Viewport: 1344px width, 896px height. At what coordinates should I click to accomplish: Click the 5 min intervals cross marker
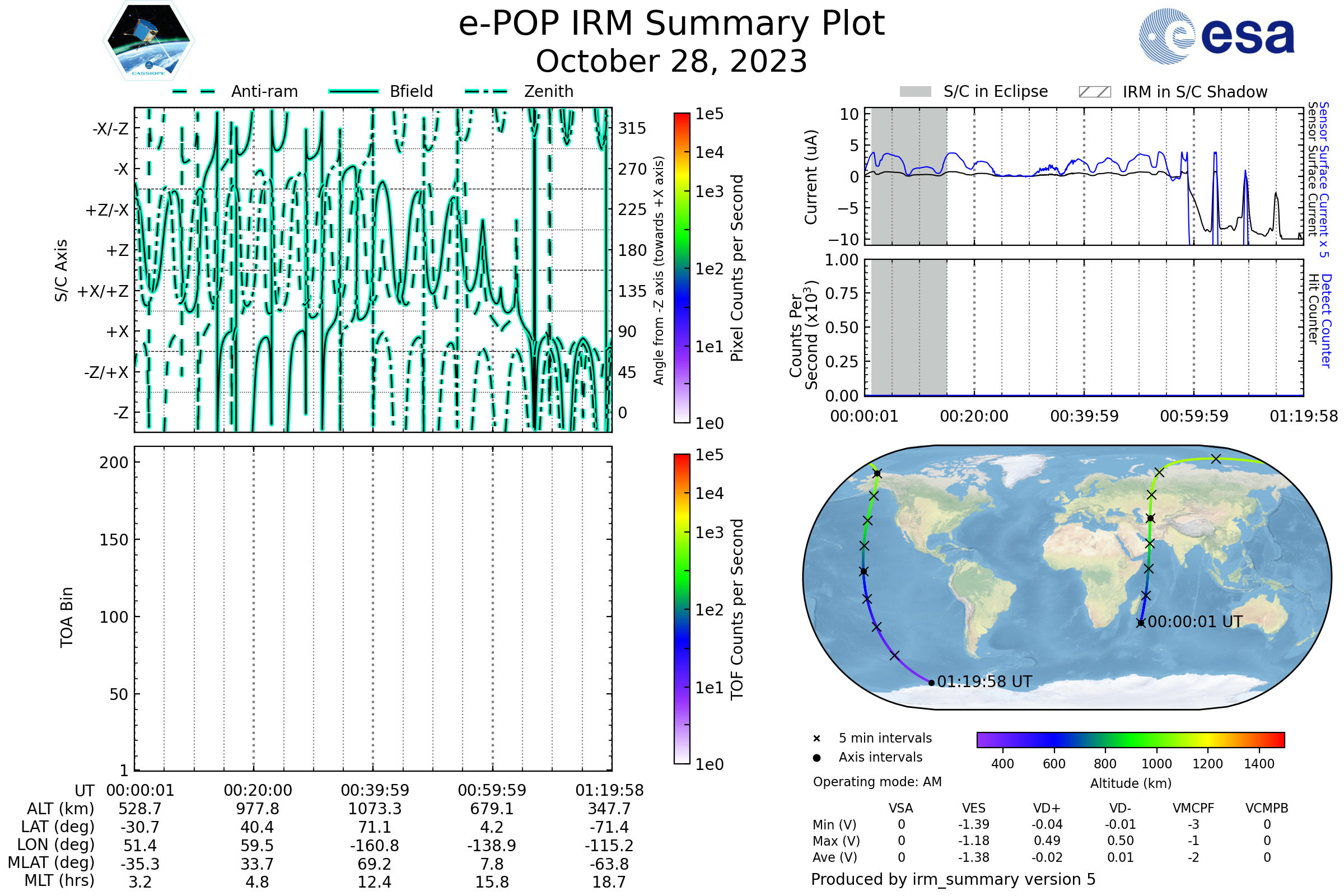coord(816,739)
